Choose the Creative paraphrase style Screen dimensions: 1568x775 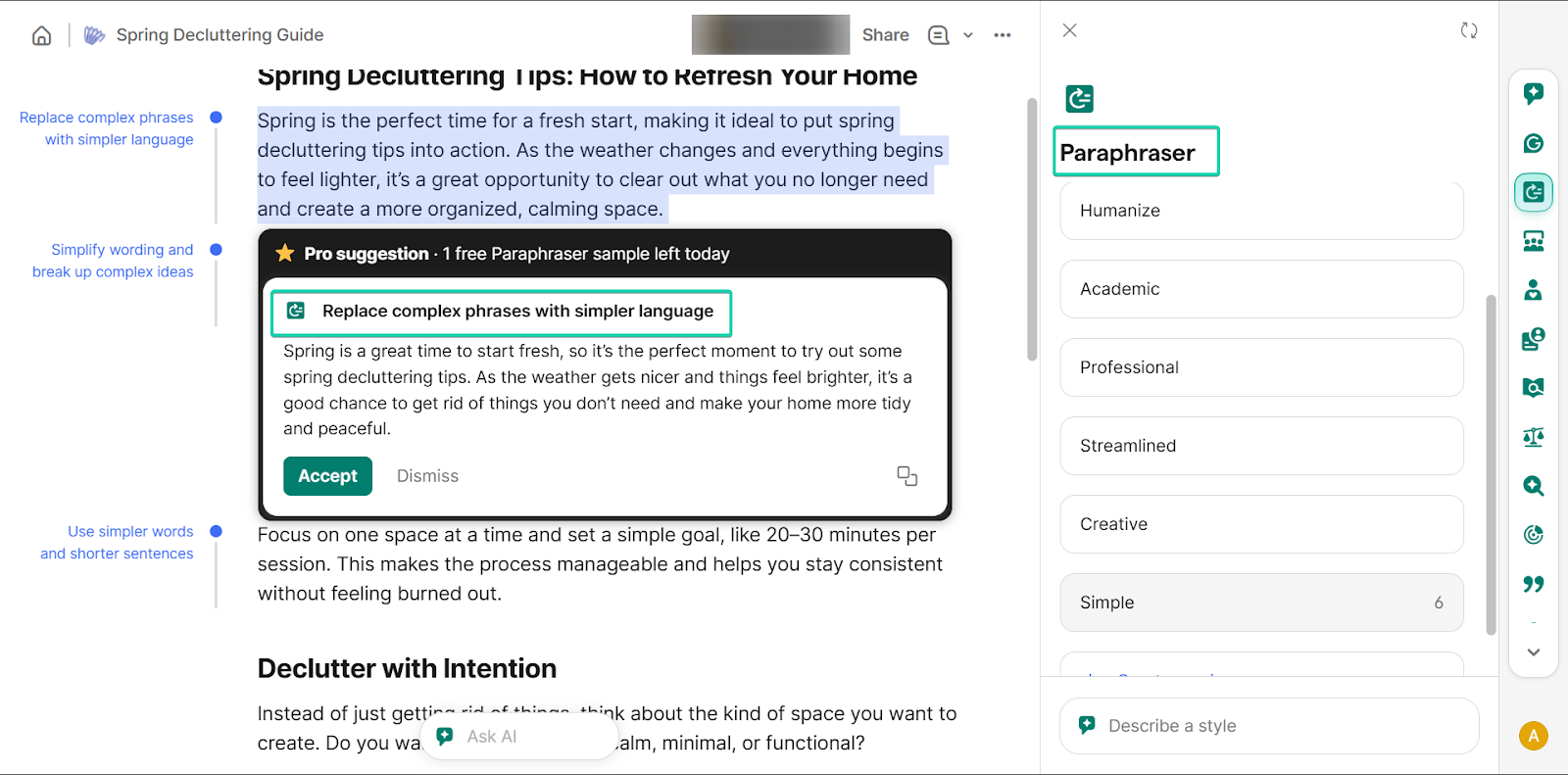[x=1261, y=524]
